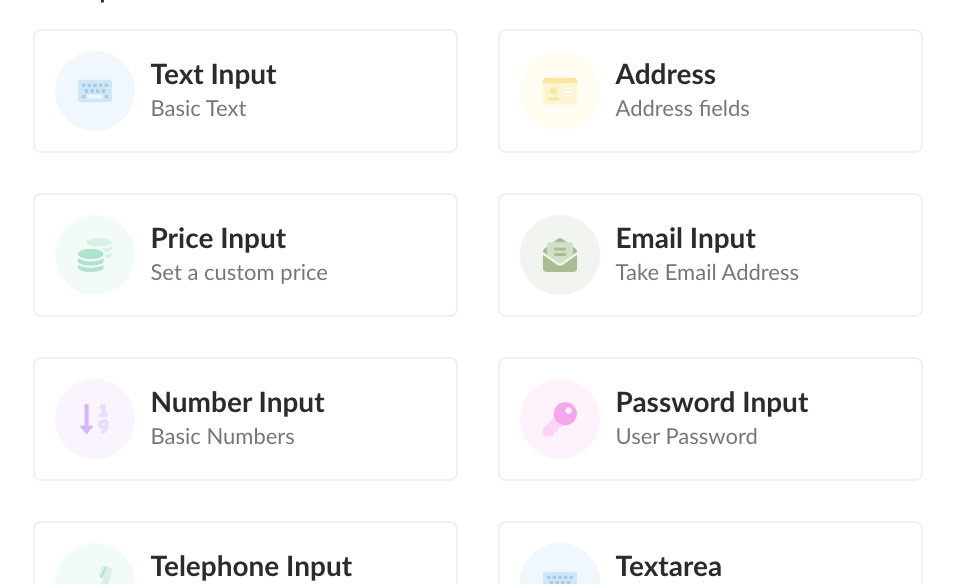
Task: Click the "User Password" description text
Action: (686, 437)
